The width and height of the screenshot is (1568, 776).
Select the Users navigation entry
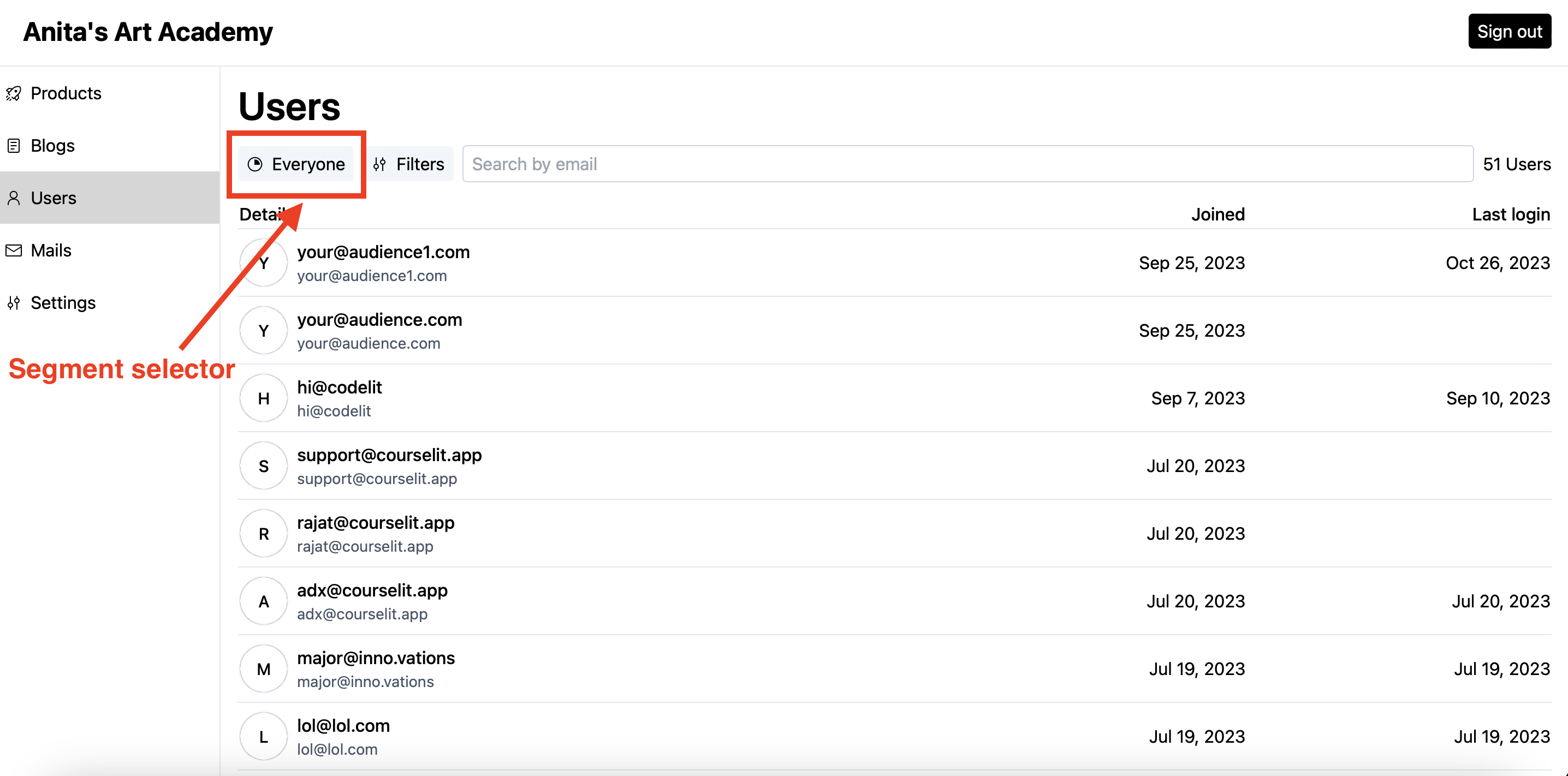(x=53, y=197)
